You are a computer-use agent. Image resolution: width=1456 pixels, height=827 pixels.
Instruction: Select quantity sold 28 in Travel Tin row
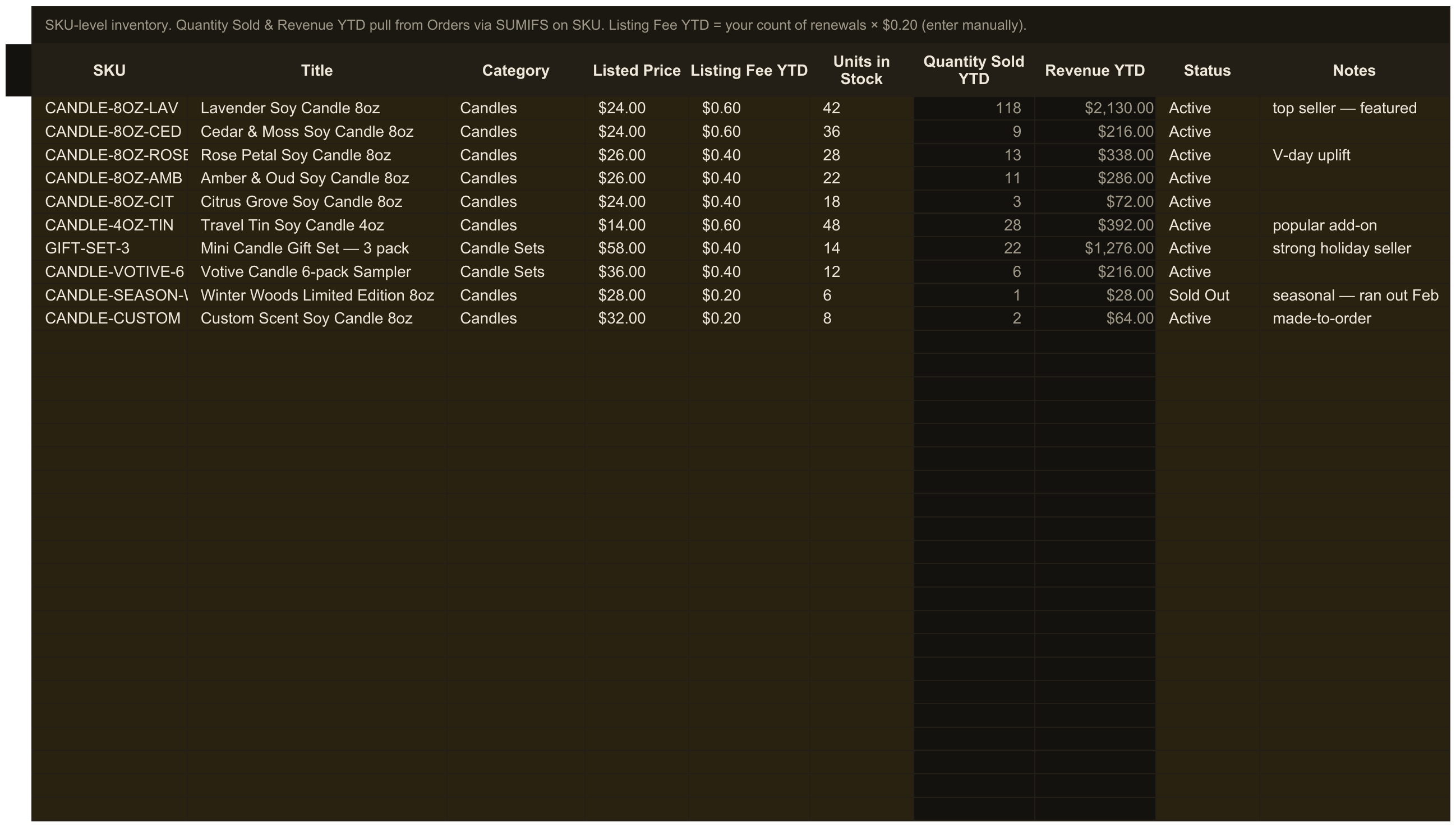[x=974, y=225]
